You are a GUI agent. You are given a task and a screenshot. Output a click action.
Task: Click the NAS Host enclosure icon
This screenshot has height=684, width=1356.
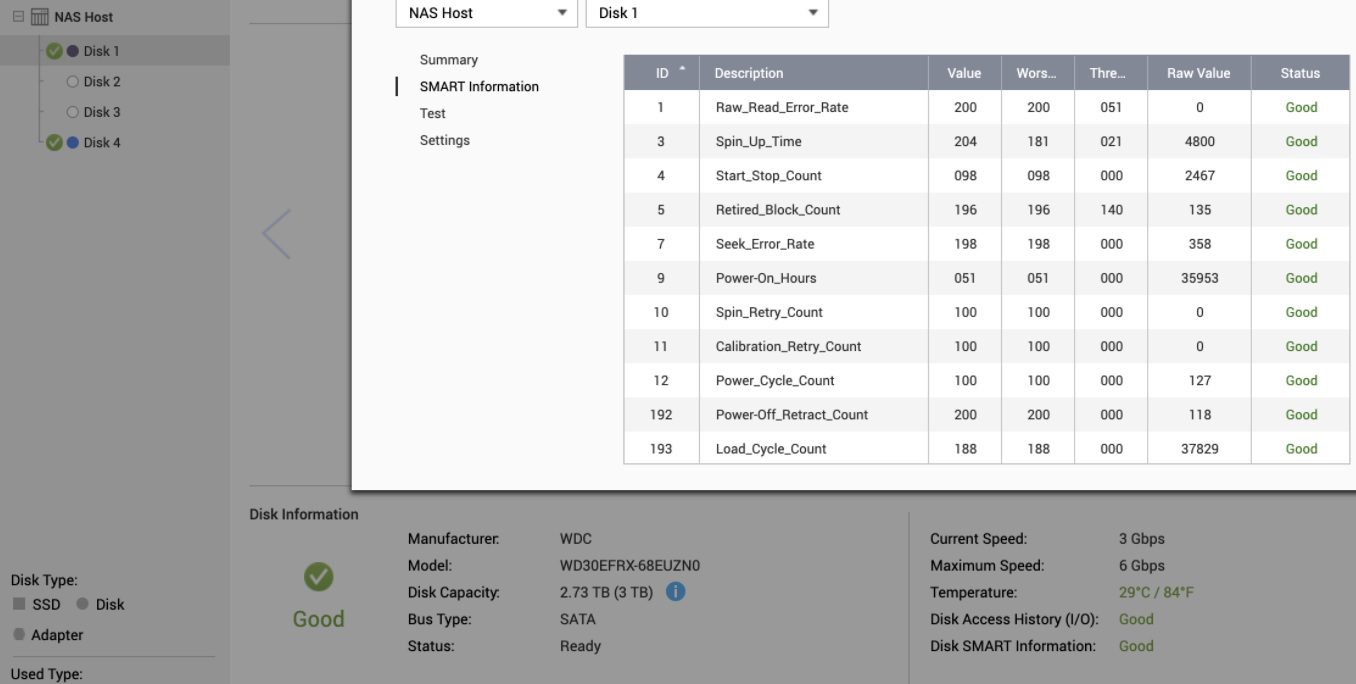pos(40,17)
